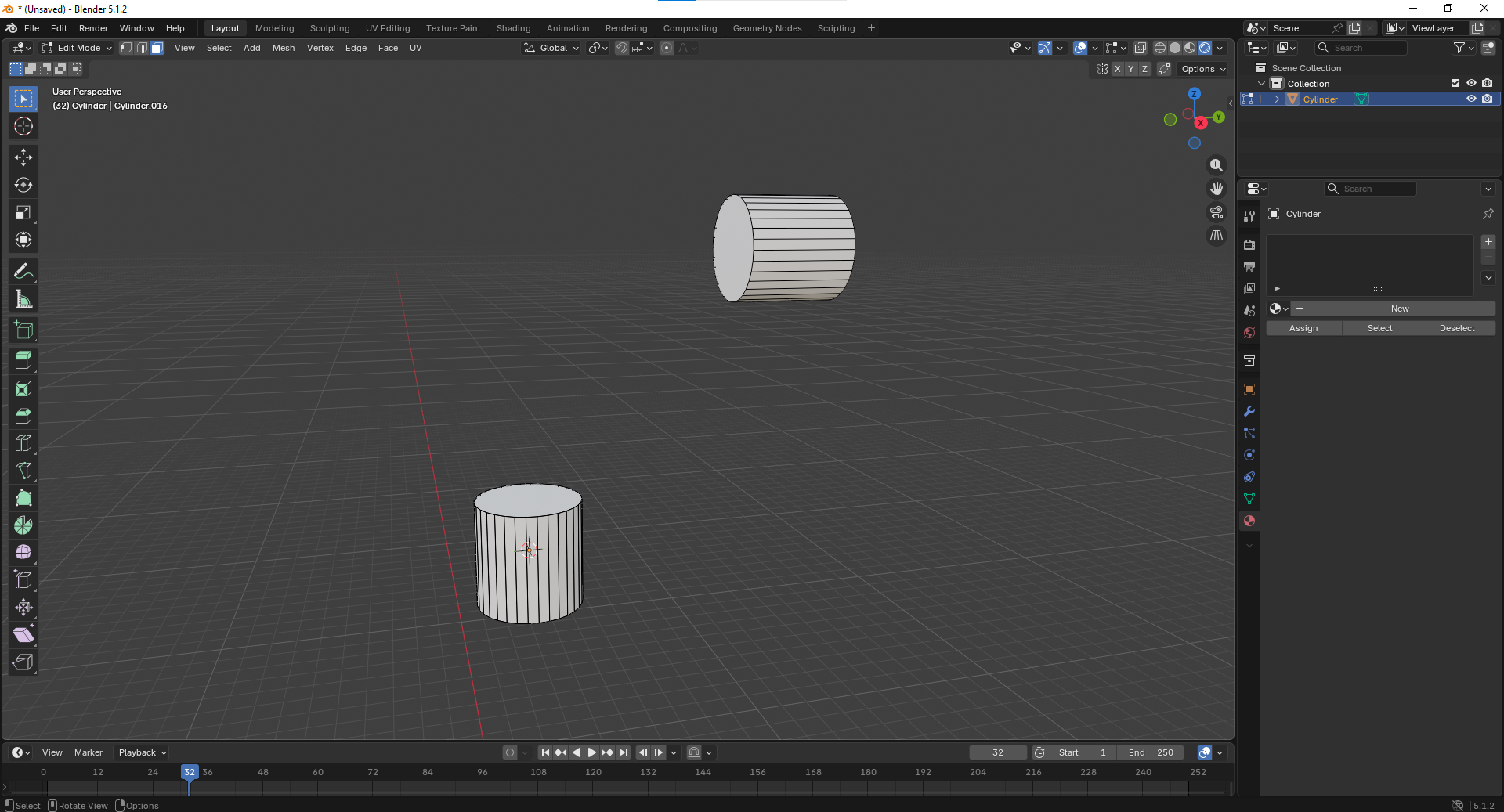Open material slot specials chevron

tap(1488, 277)
